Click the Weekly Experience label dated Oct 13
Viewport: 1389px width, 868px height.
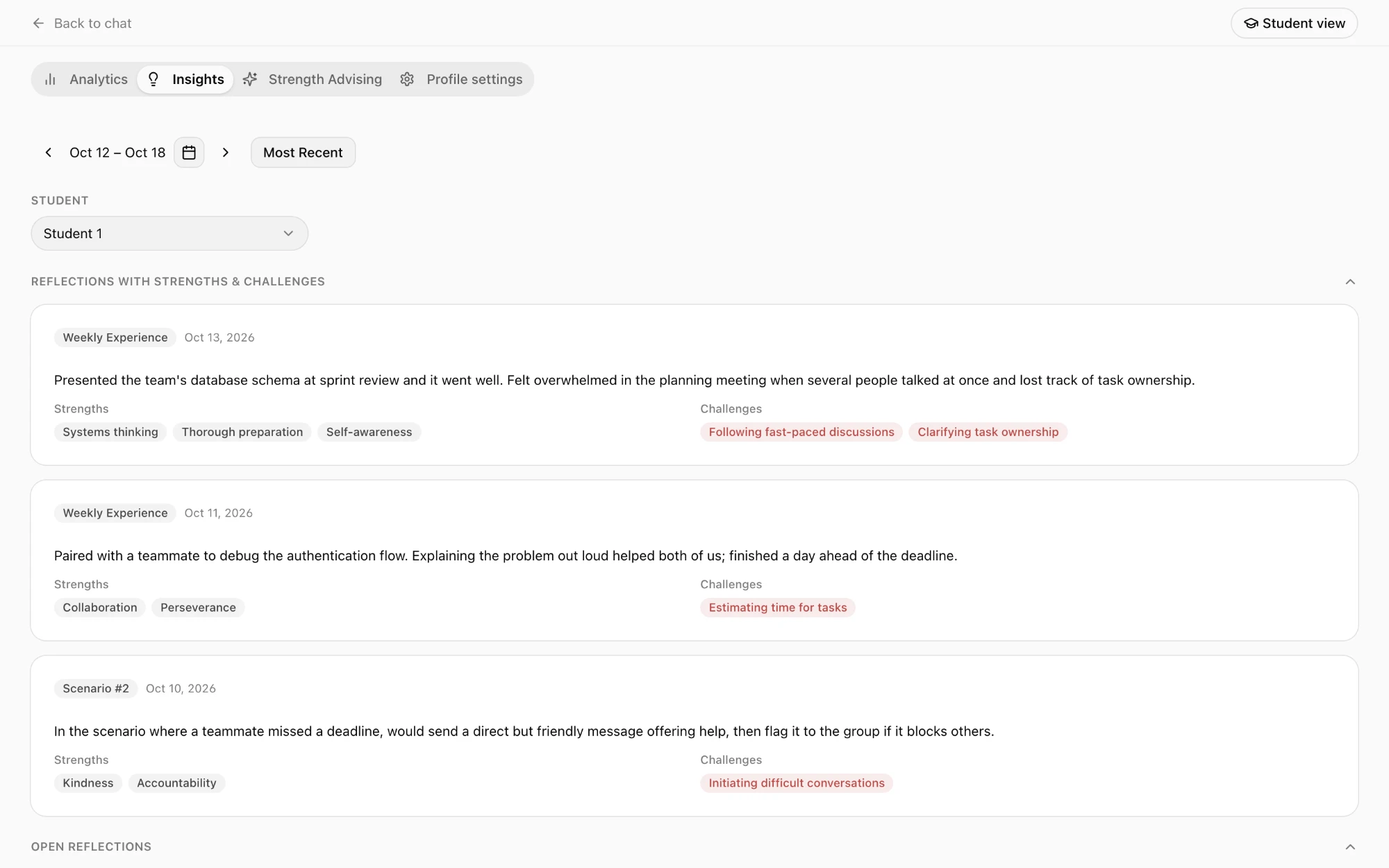(115, 337)
